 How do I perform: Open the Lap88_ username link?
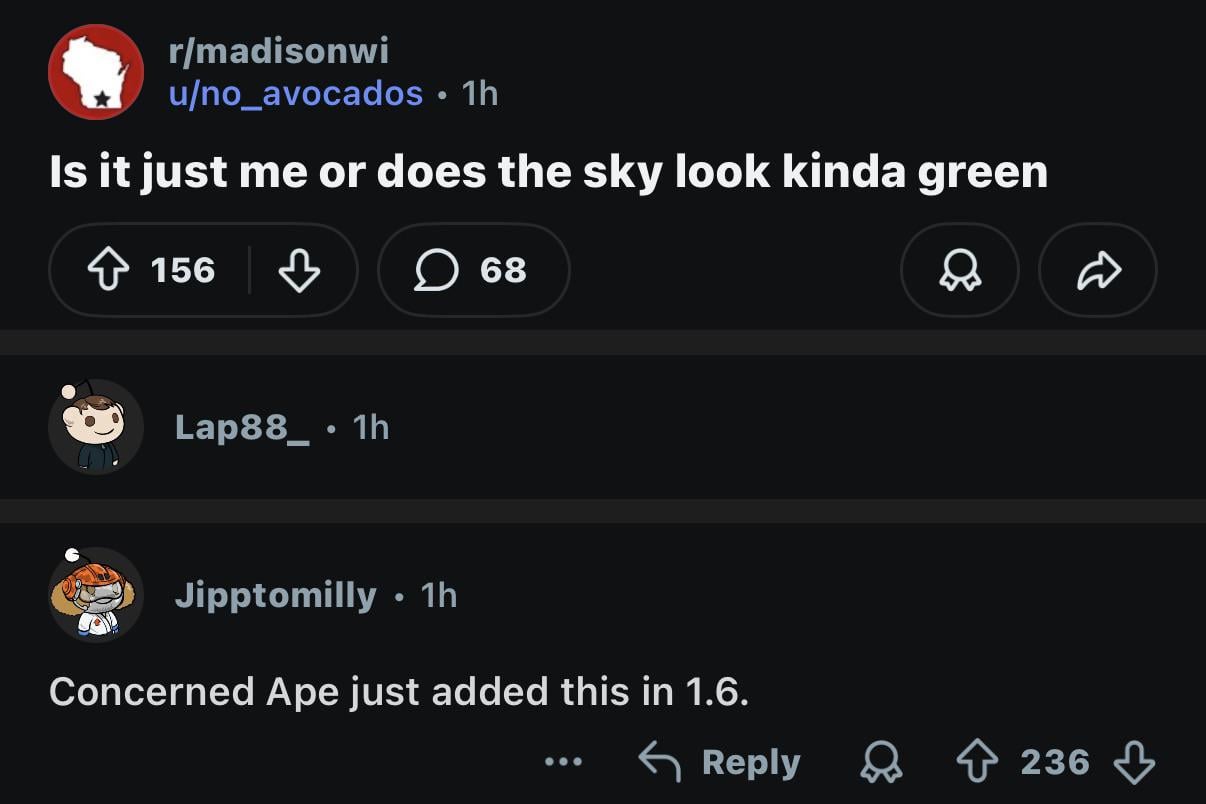click(x=242, y=428)
